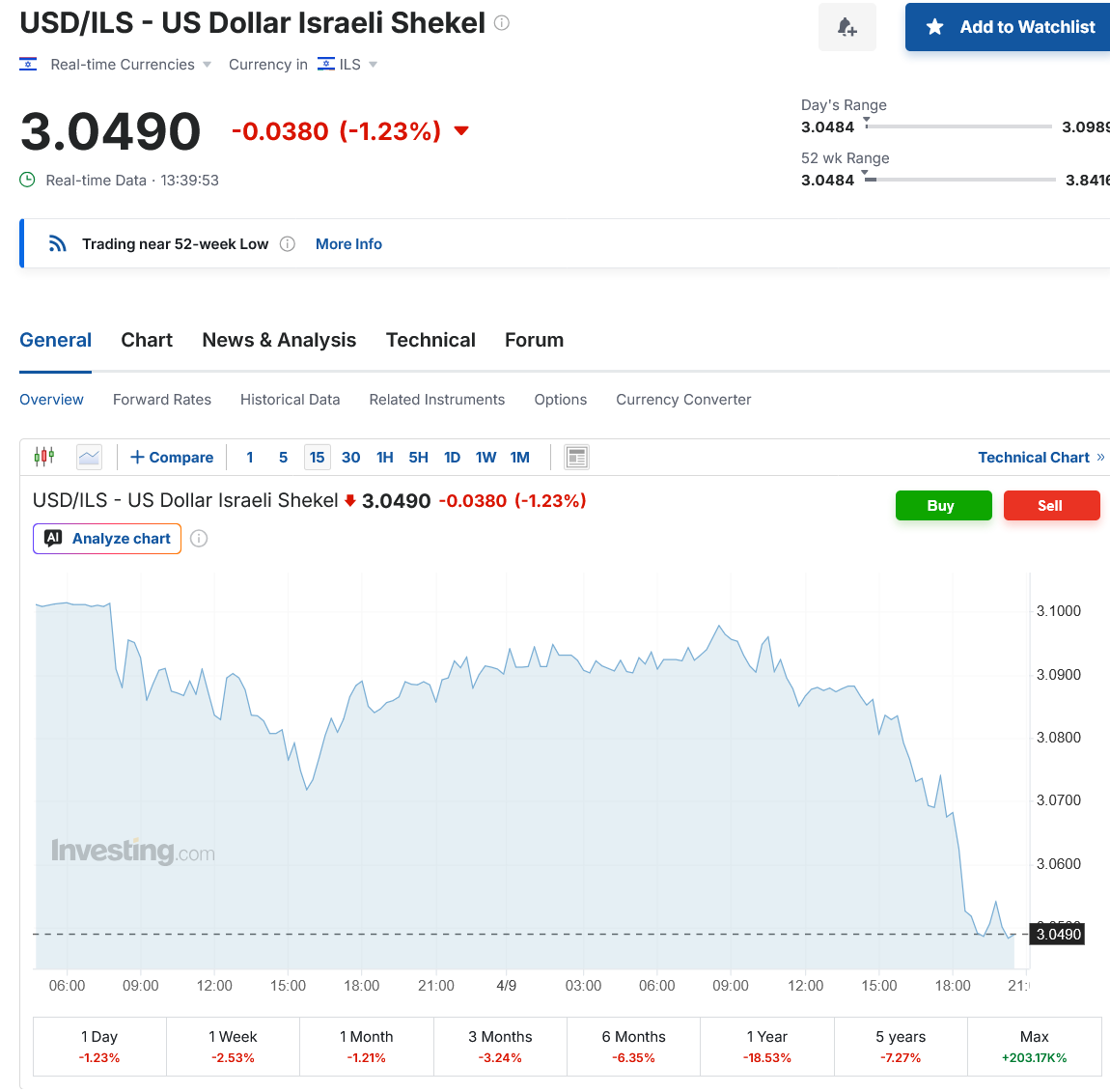Viewport: 1110px width, 1092px height.
Task: Select the 15 minute chart interval
Action: pyautogui.click(x=318, y=458)
